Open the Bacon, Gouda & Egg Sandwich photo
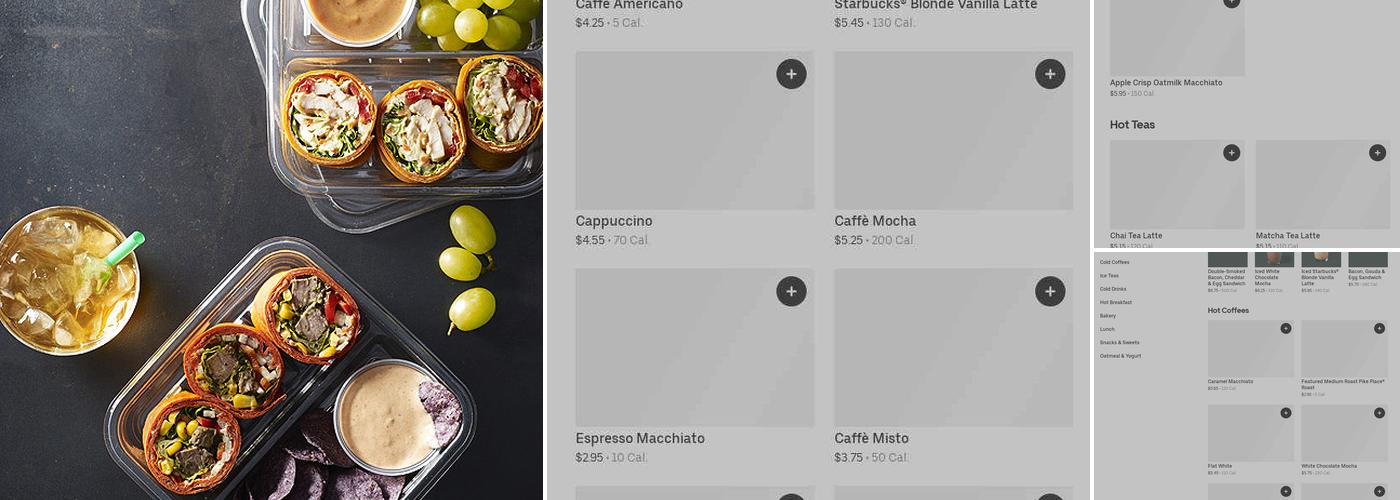This screenshot has height=500, width=1400. (1368, 260)
